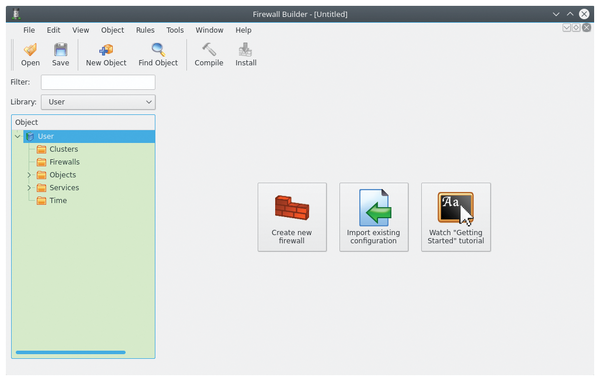Click the Filter text field
The width and height of the screenshot is (600, 381).
[98, 82]
